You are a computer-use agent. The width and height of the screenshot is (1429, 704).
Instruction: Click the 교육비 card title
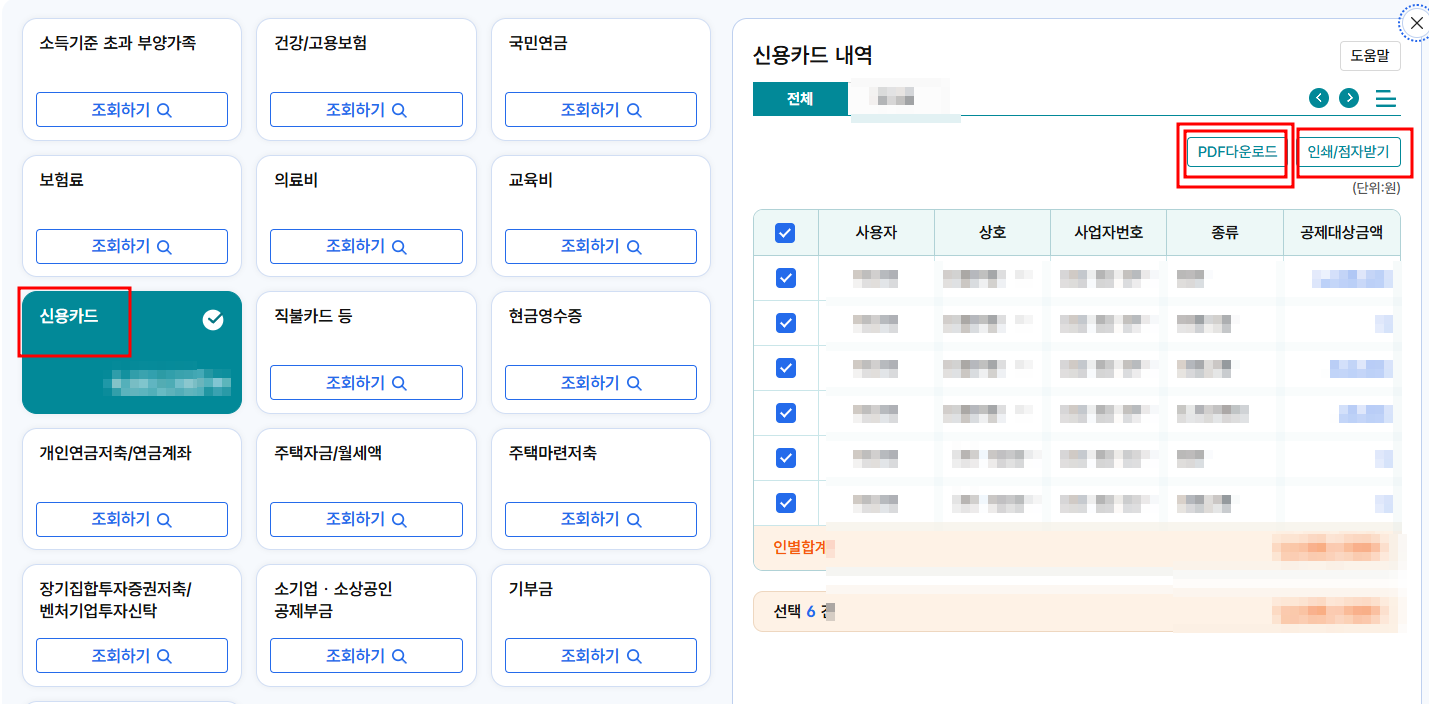[x=531, y=181]
